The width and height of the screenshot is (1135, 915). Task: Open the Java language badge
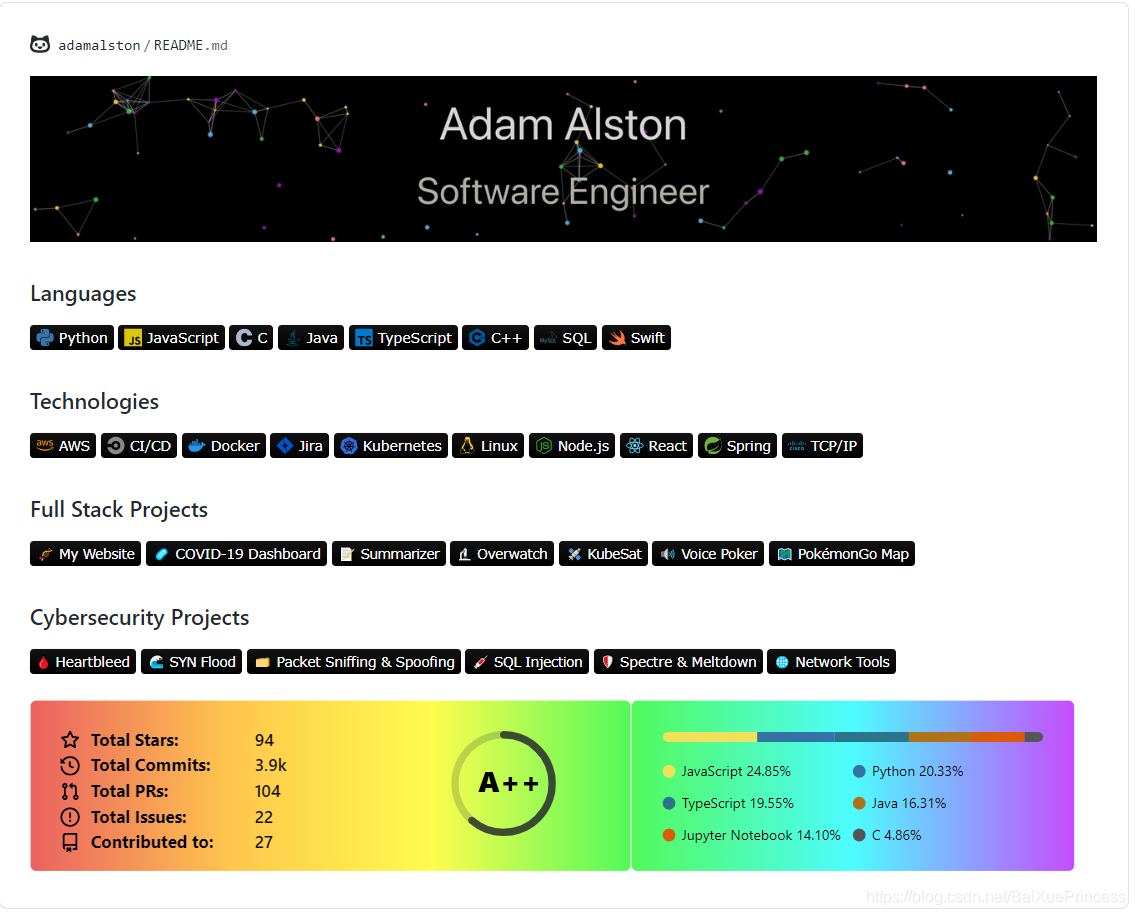click(x=311, y=338)
